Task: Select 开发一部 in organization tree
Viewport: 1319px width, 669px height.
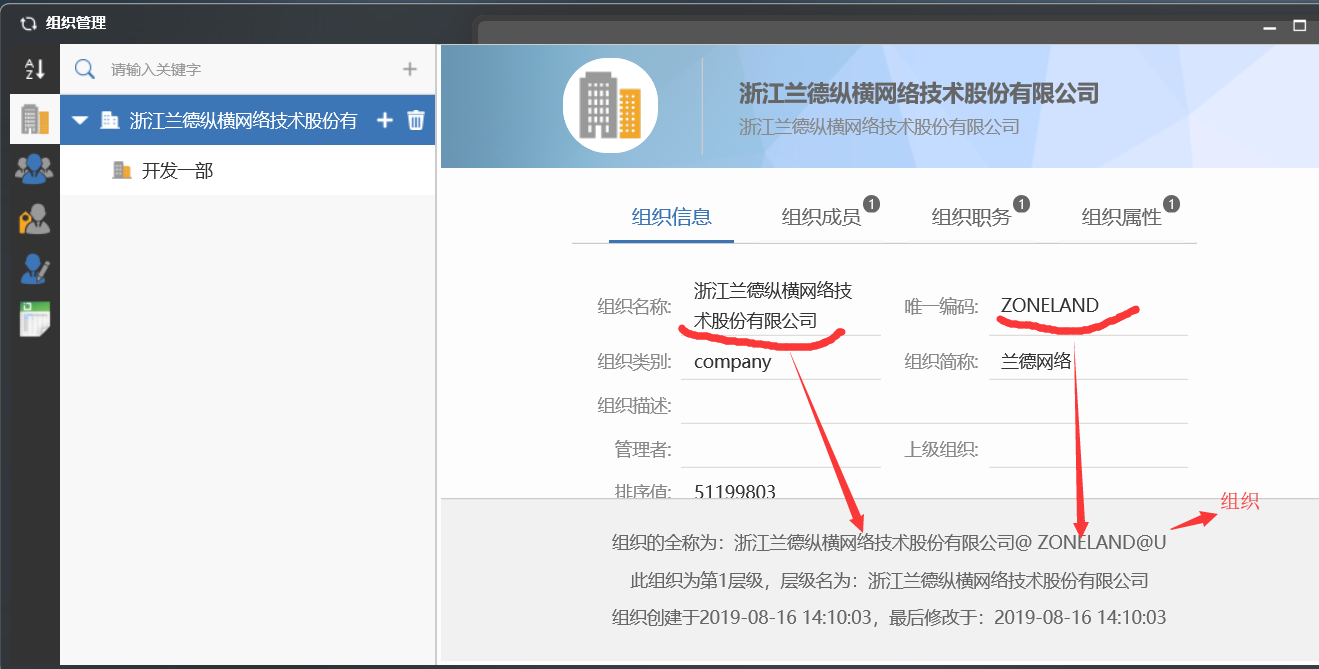Action: coord(177,170)
